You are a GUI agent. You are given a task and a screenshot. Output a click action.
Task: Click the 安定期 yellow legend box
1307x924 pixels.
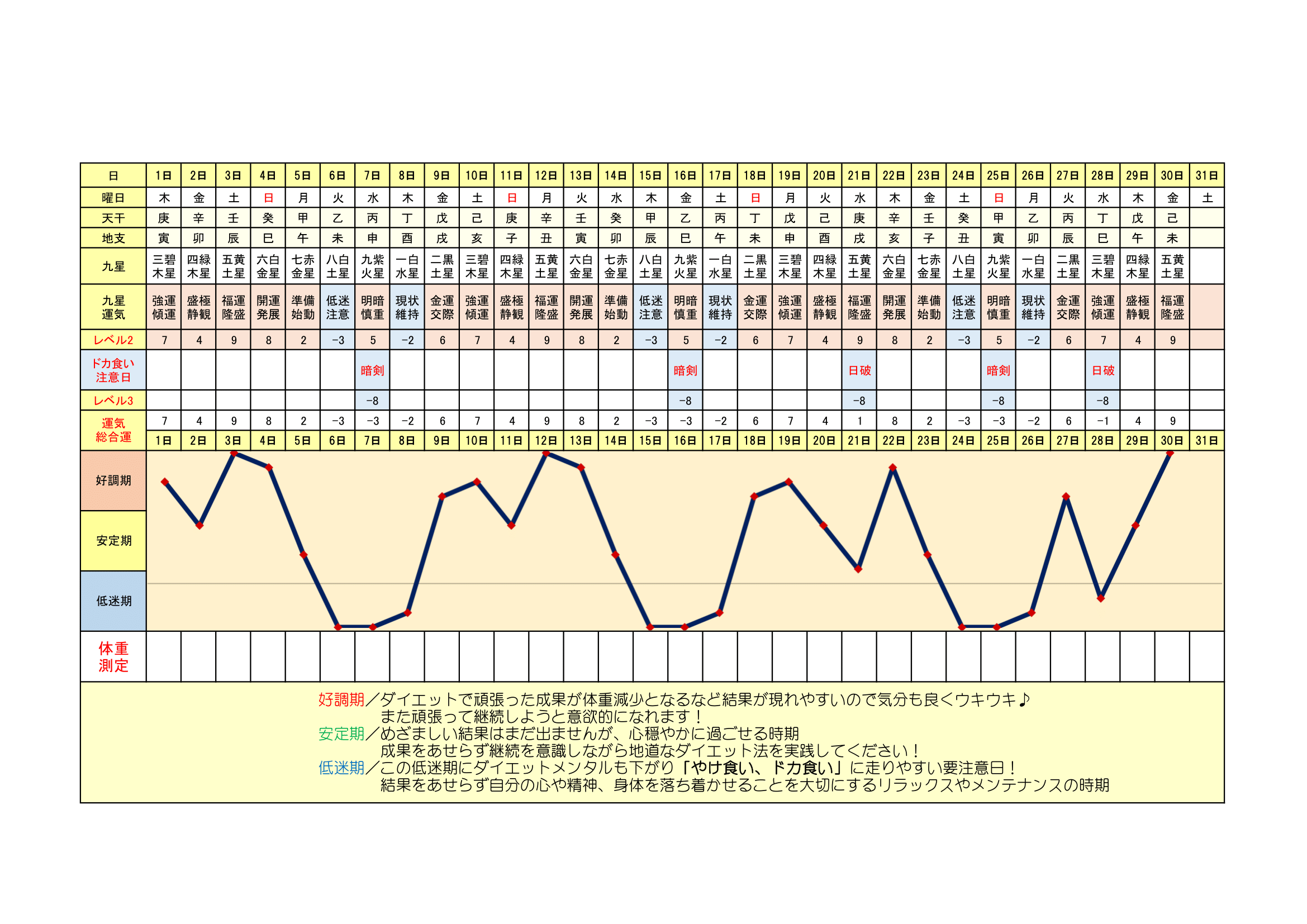point(113,541)
